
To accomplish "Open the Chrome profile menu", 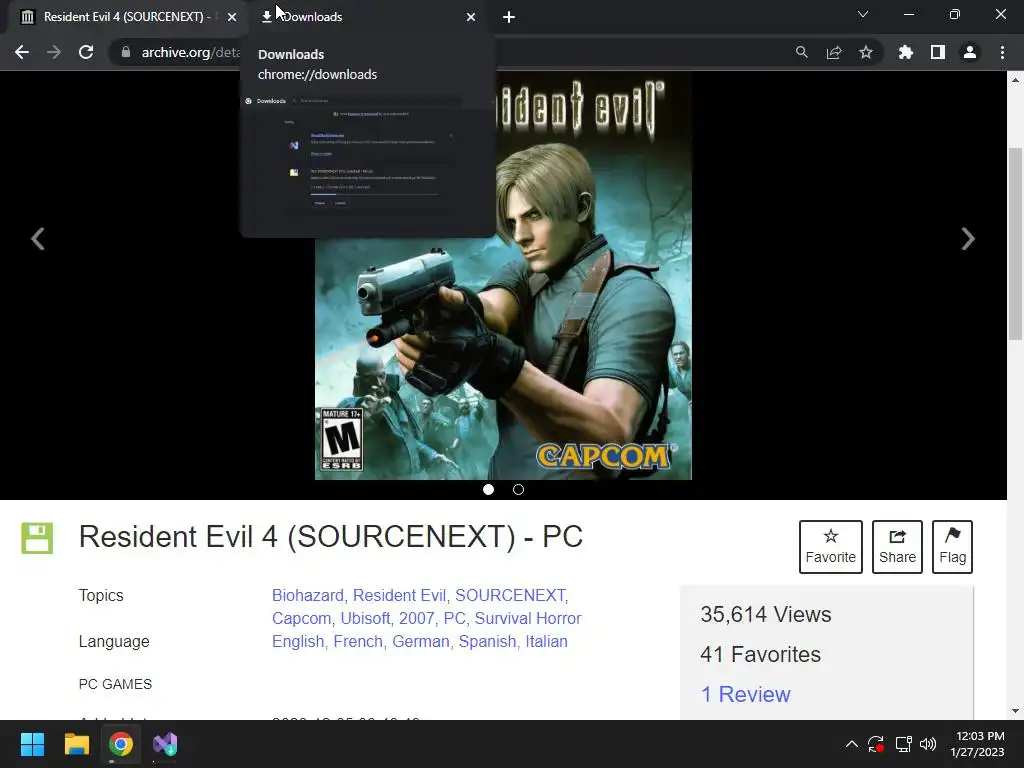I will point(970,52).
